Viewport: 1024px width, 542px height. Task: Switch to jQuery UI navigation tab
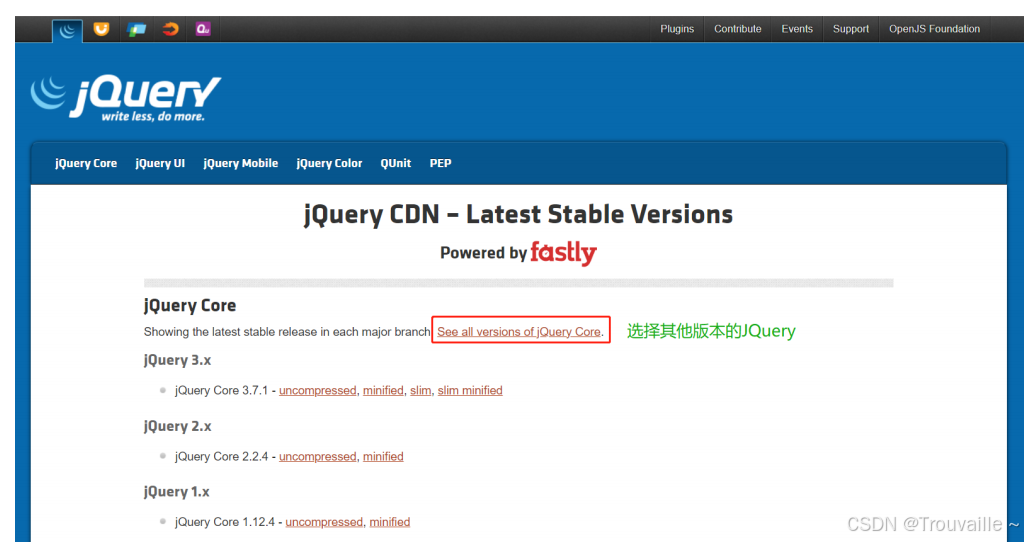point(160,163)
